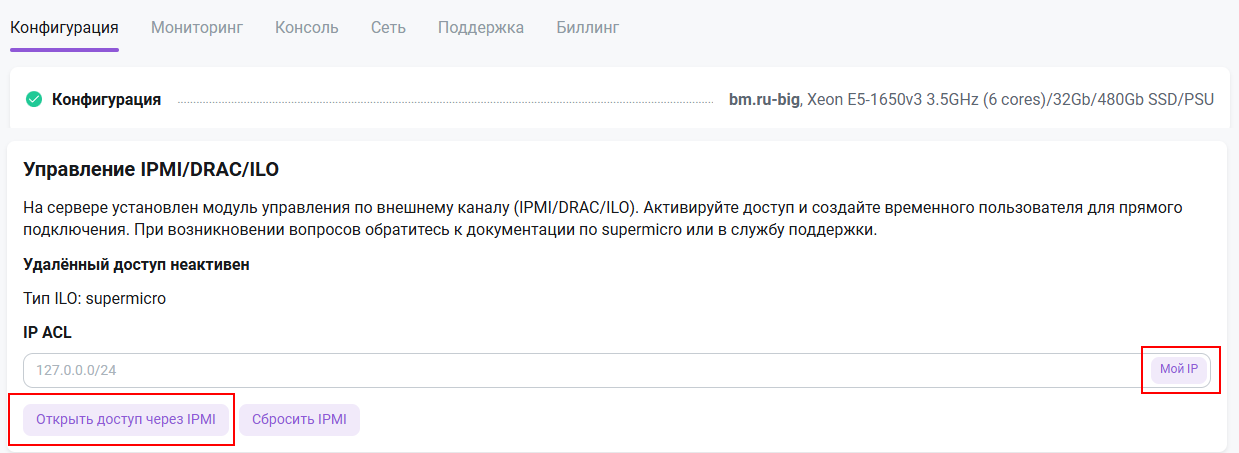Click the IP ACL field label

point(47,332)
